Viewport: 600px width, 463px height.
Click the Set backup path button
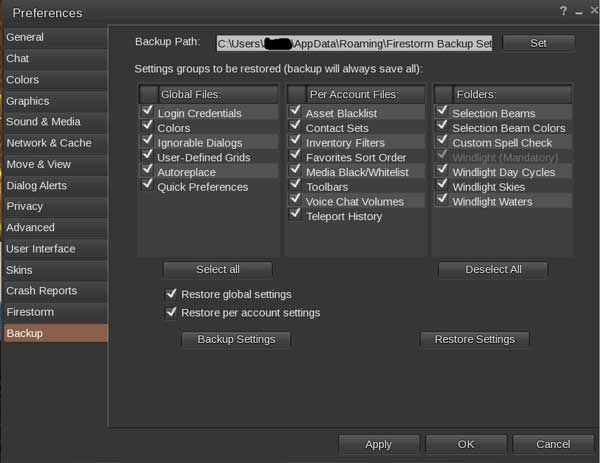pos(538,43)
